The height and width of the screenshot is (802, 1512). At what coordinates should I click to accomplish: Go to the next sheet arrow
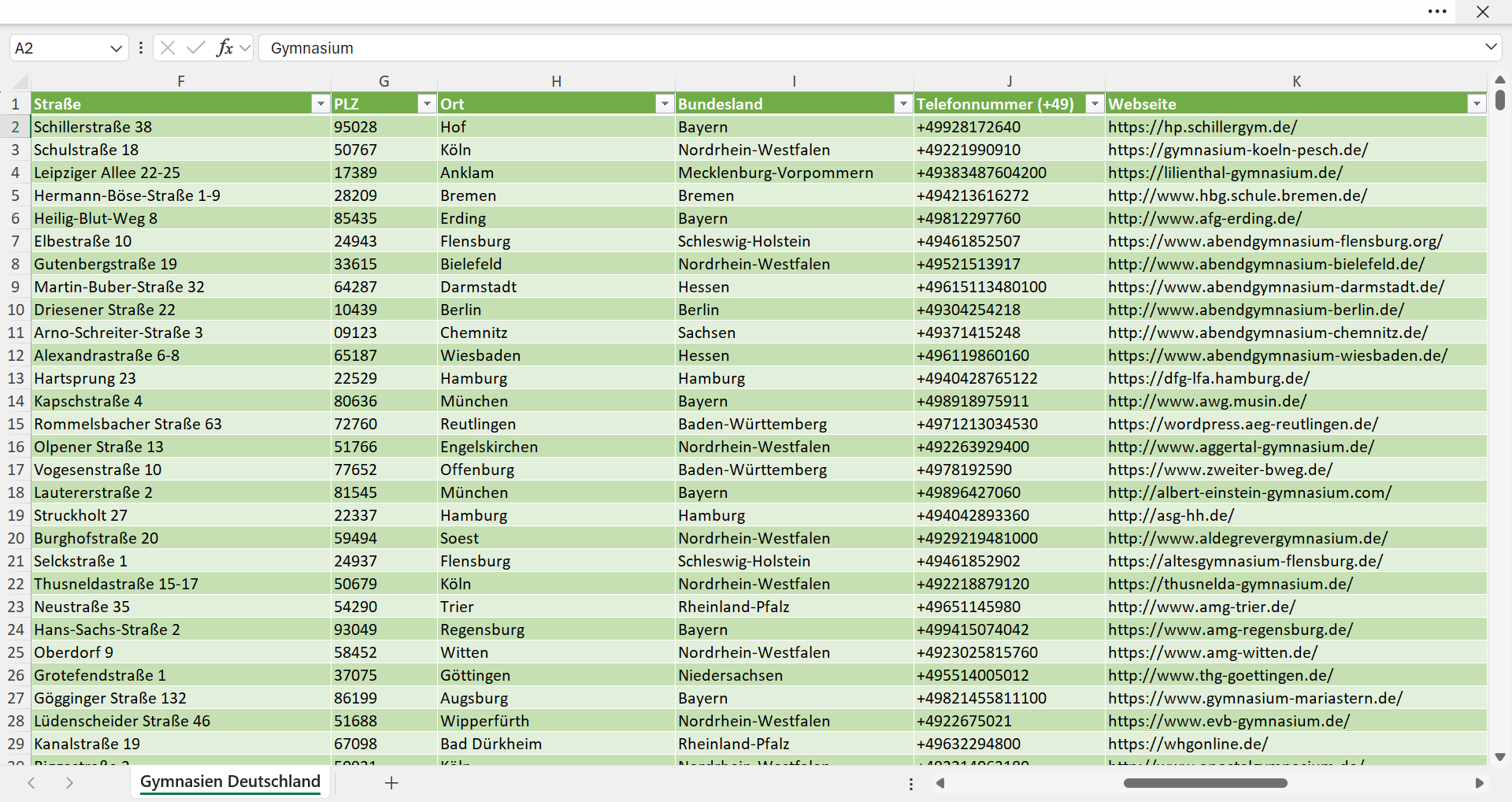69,782
